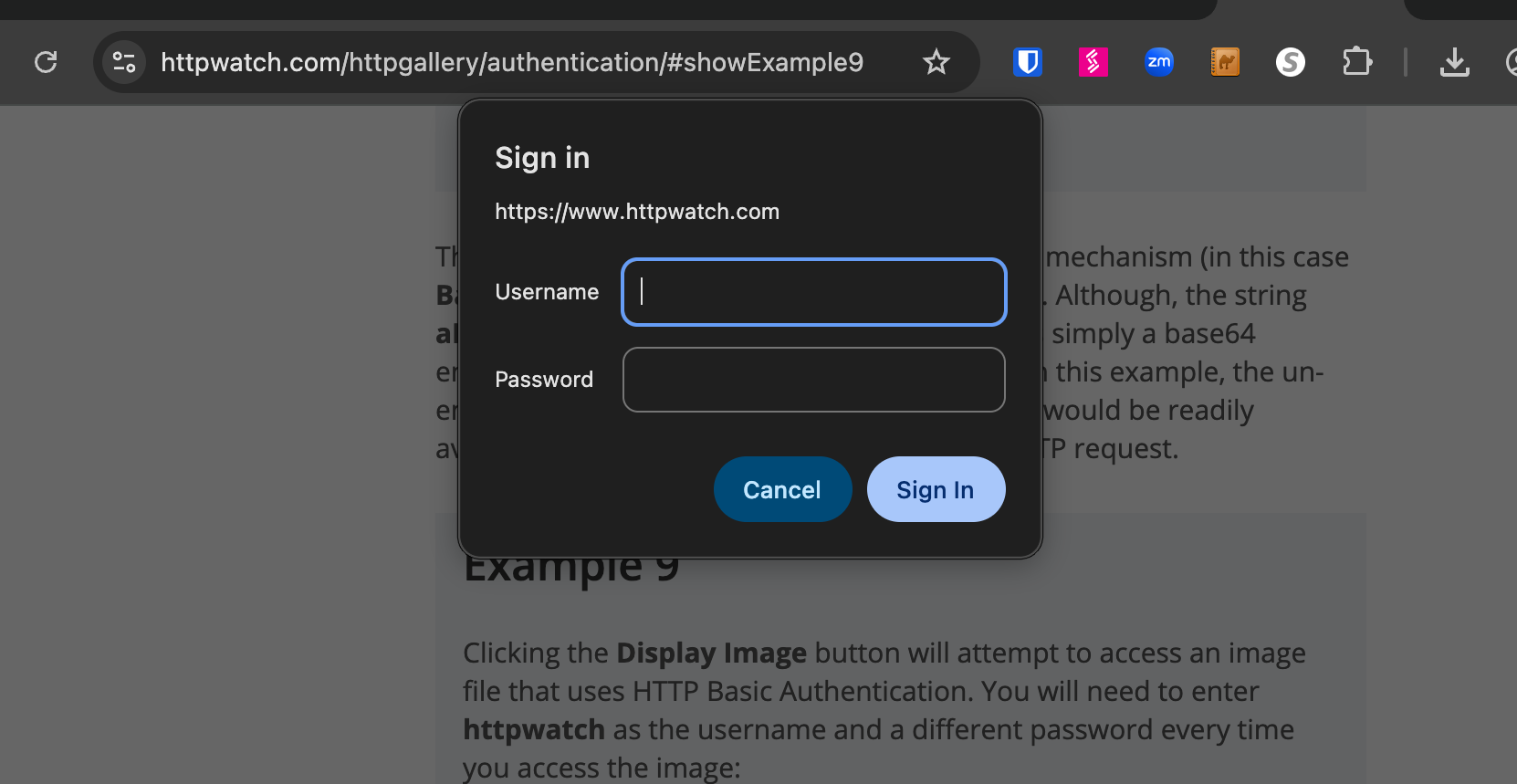Open the white circle S extension
The height and width of the screenshot is (784, 1517).
tap(1290, 62)
